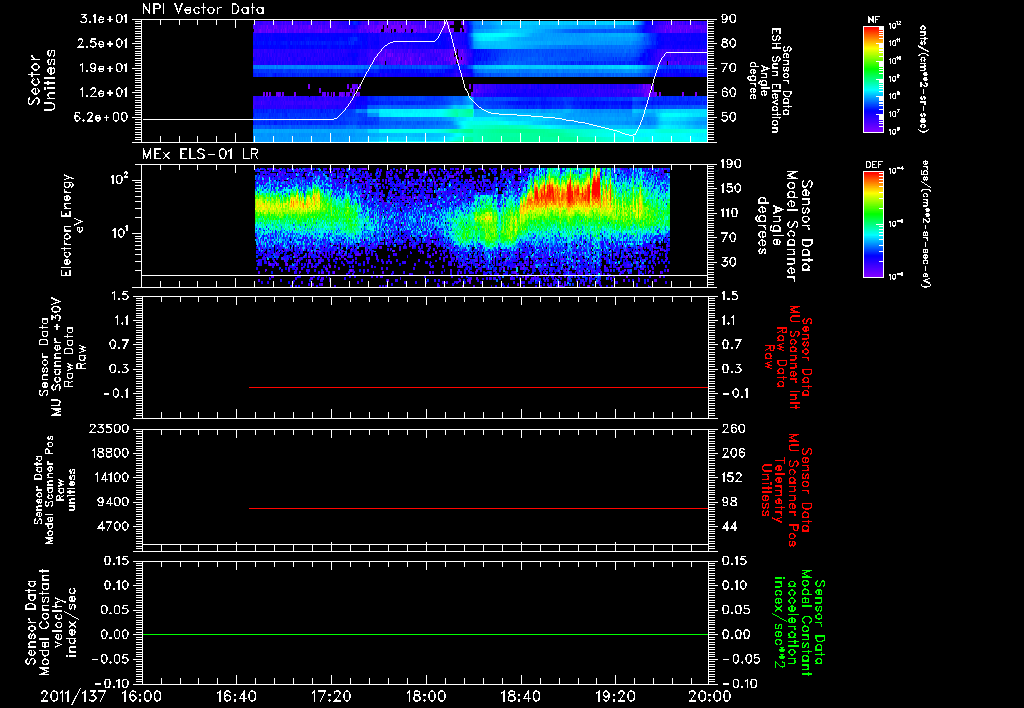1024x708 pixels.
Task: Click the 44 telemetry tick label
Action: point(729,526)
